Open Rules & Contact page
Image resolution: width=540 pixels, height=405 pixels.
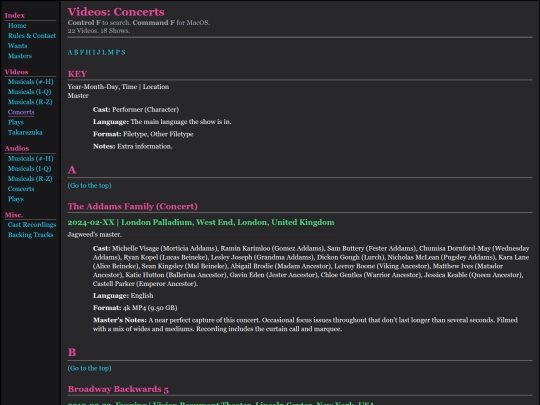[32, 35]
